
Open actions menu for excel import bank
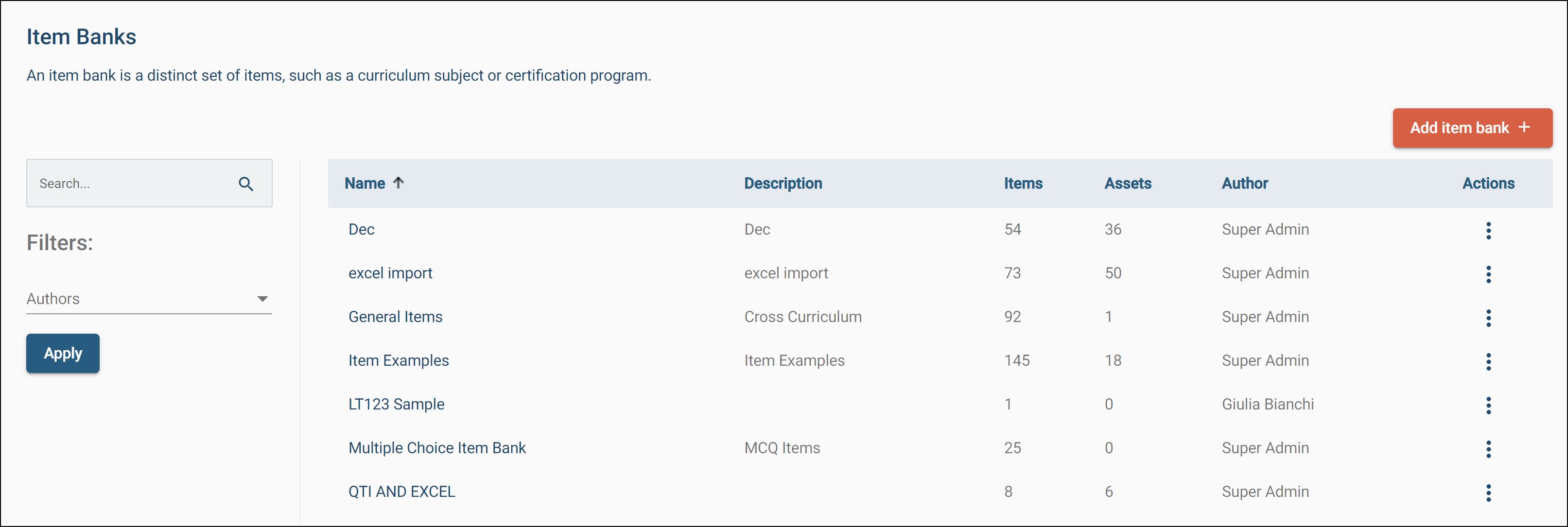click(x=1489, y=274)
